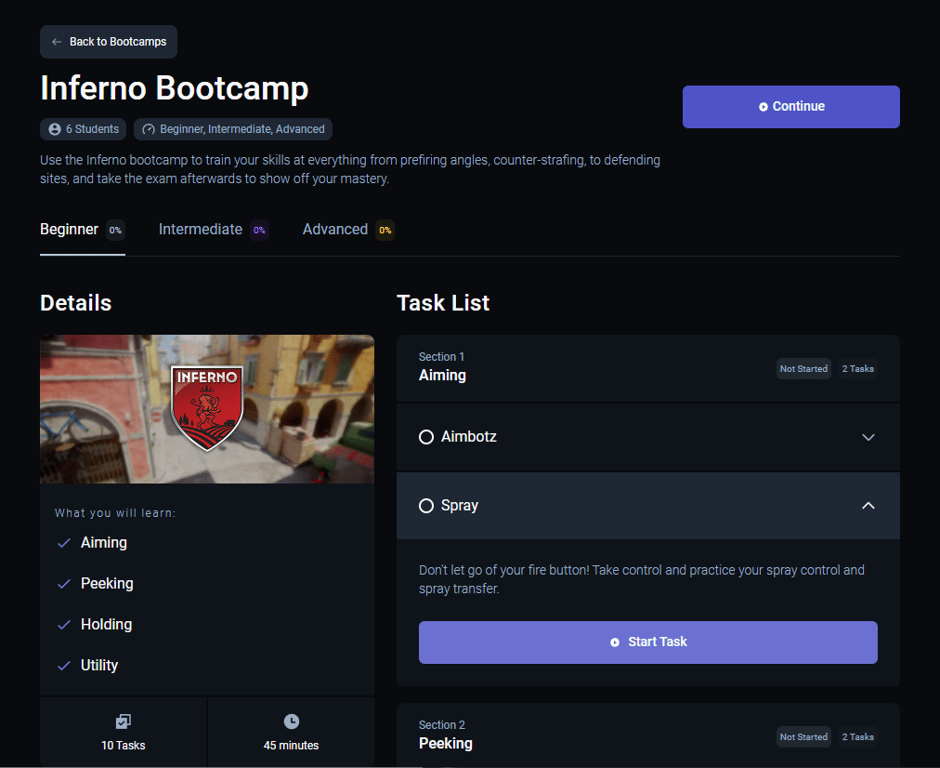Screen dimensions: 940x768
Task: Click the play icon in Continue button
Action: coord(763,107)
